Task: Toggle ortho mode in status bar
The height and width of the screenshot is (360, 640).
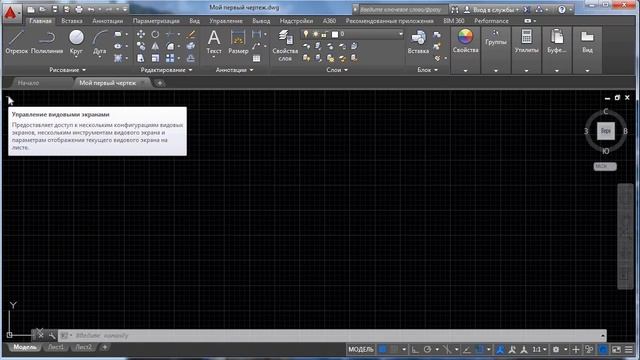Action: [415, 349]
